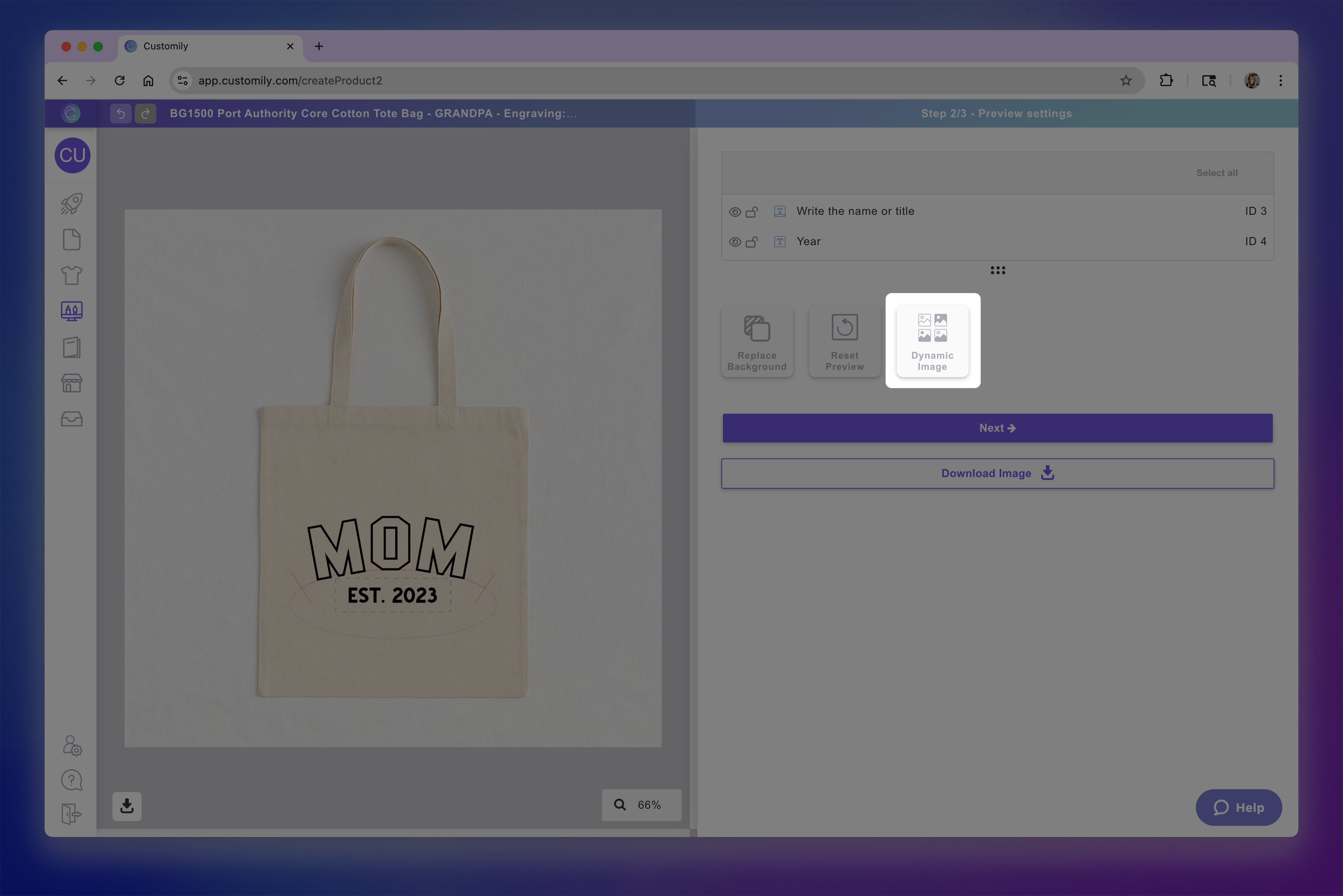Viewport: 1343px width, 896px height.
Task: Open Chrome's three-dot menu
Action: coord(1281,80)
